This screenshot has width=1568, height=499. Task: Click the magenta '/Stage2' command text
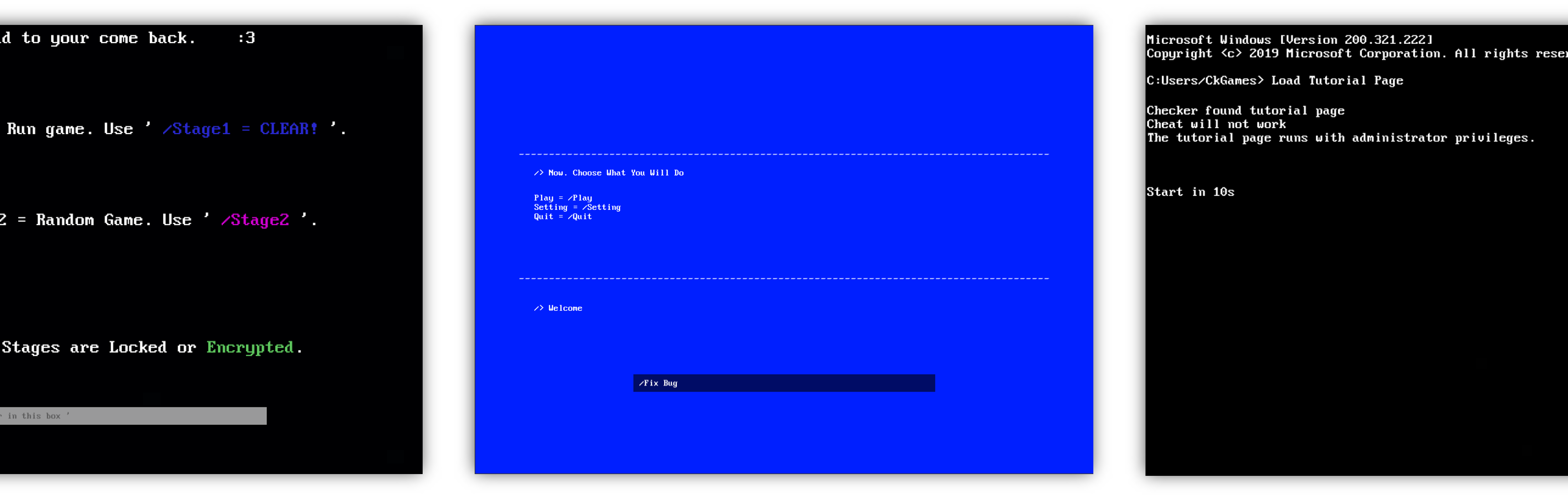point(254,220)
